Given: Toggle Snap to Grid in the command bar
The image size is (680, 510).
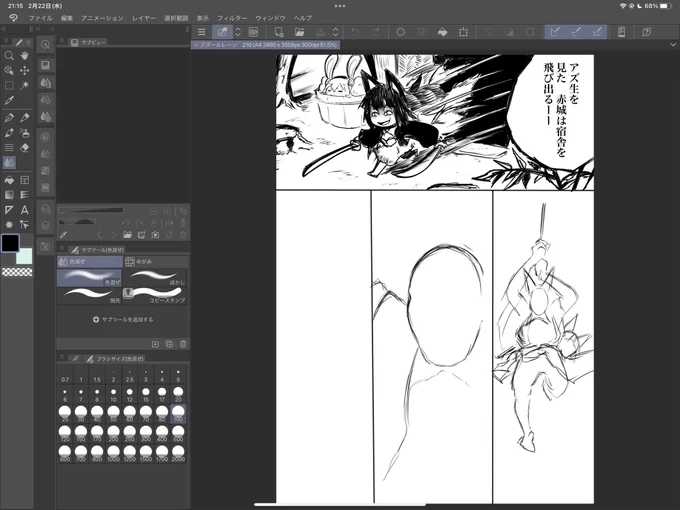Looking at the screenshot, I should 597,32.
